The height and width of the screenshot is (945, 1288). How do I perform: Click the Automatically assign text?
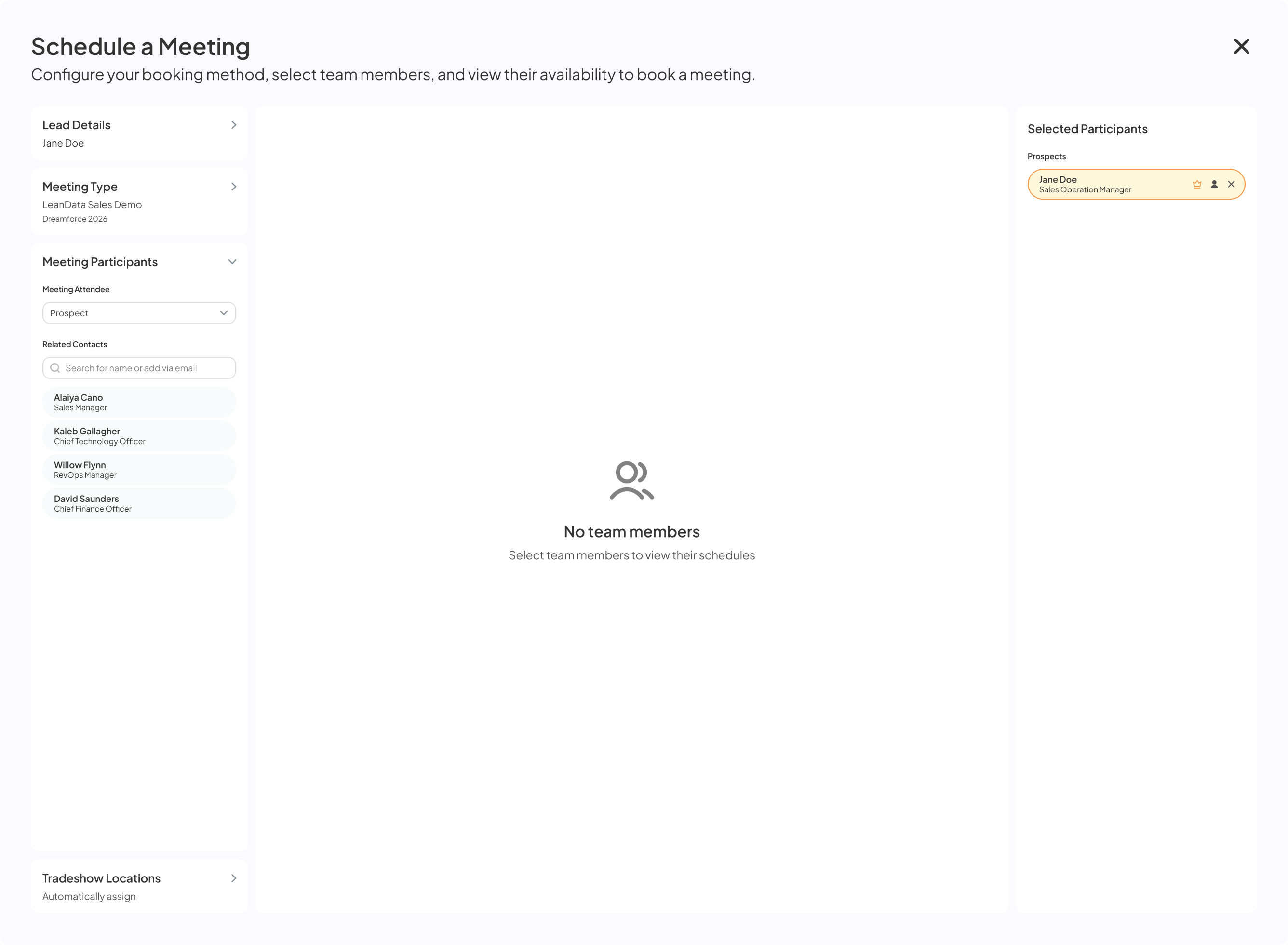(89, 896)
